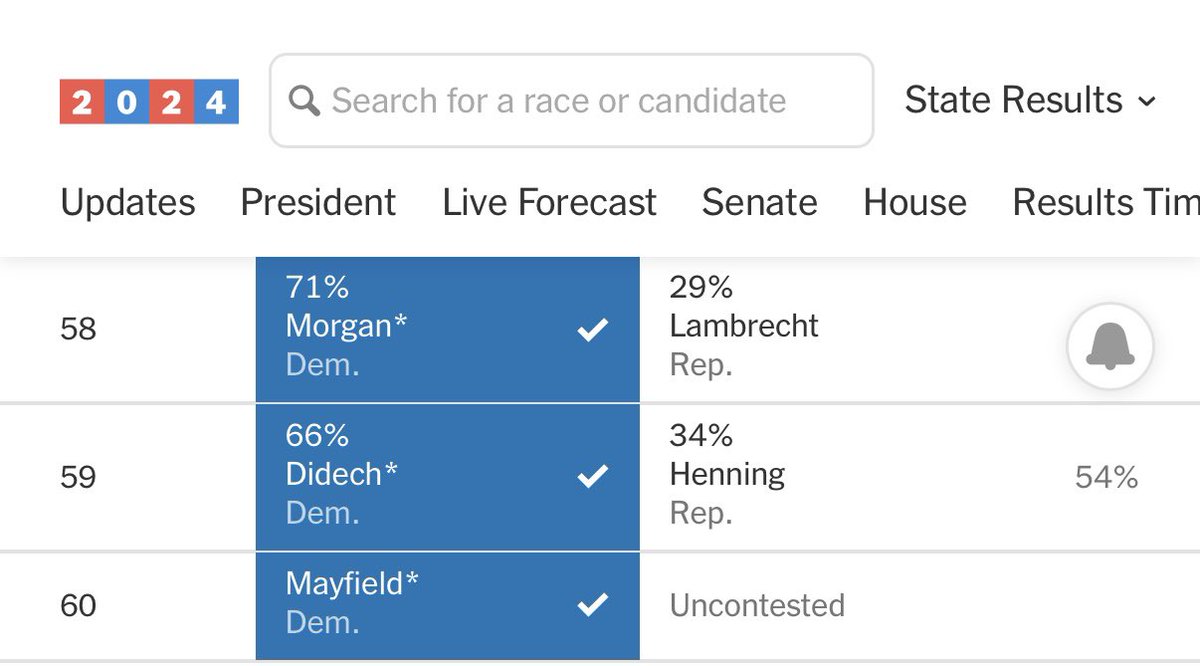This screenshot has width=1200, height=666.
Task: Click the State Results chevron arrow
Action: coord(1148,102)
